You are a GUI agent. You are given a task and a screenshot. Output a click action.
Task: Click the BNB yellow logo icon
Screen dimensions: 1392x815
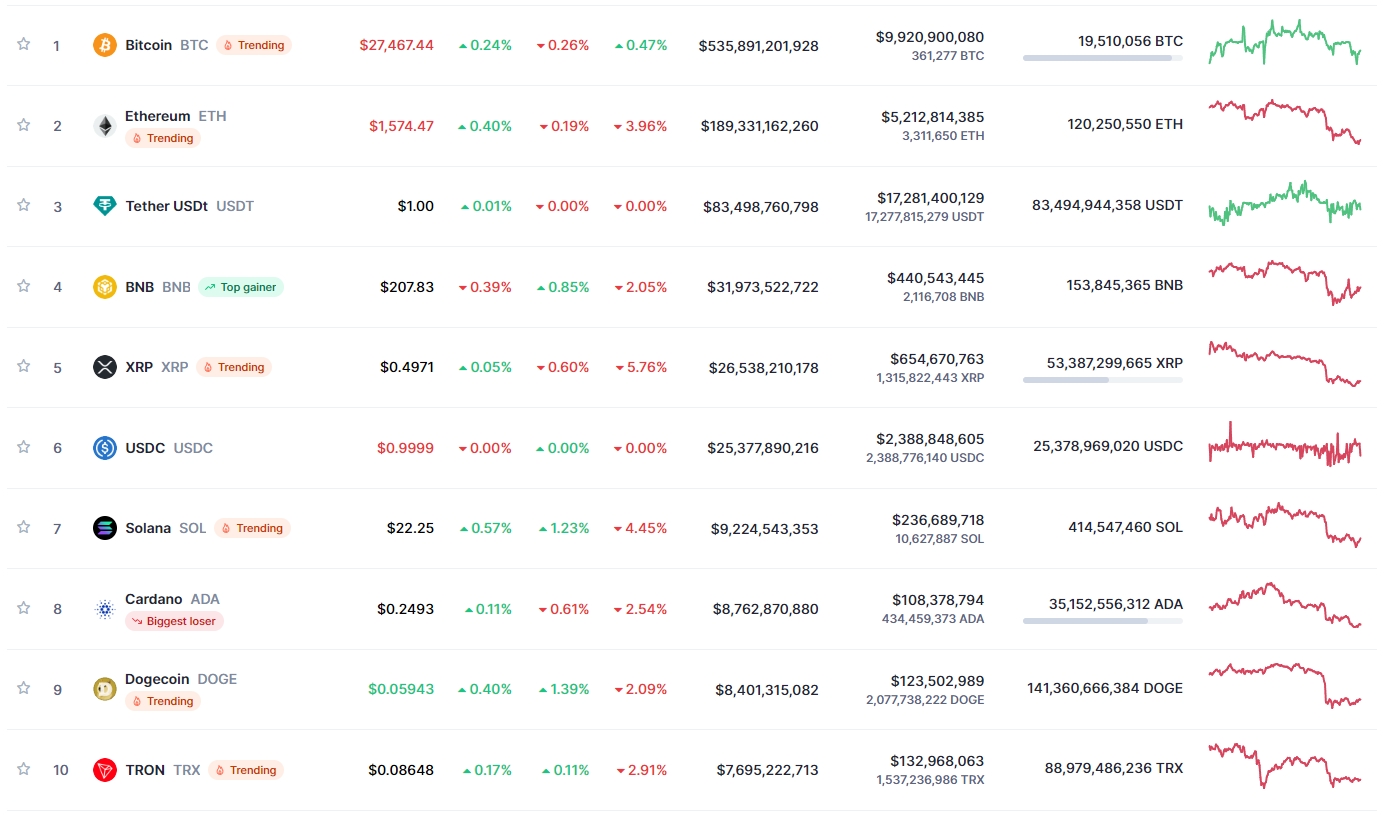[104, 287]
